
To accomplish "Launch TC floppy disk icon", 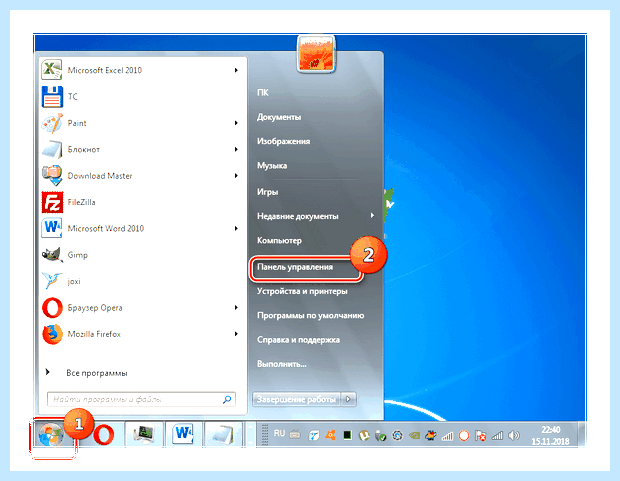I will [52, 97].
